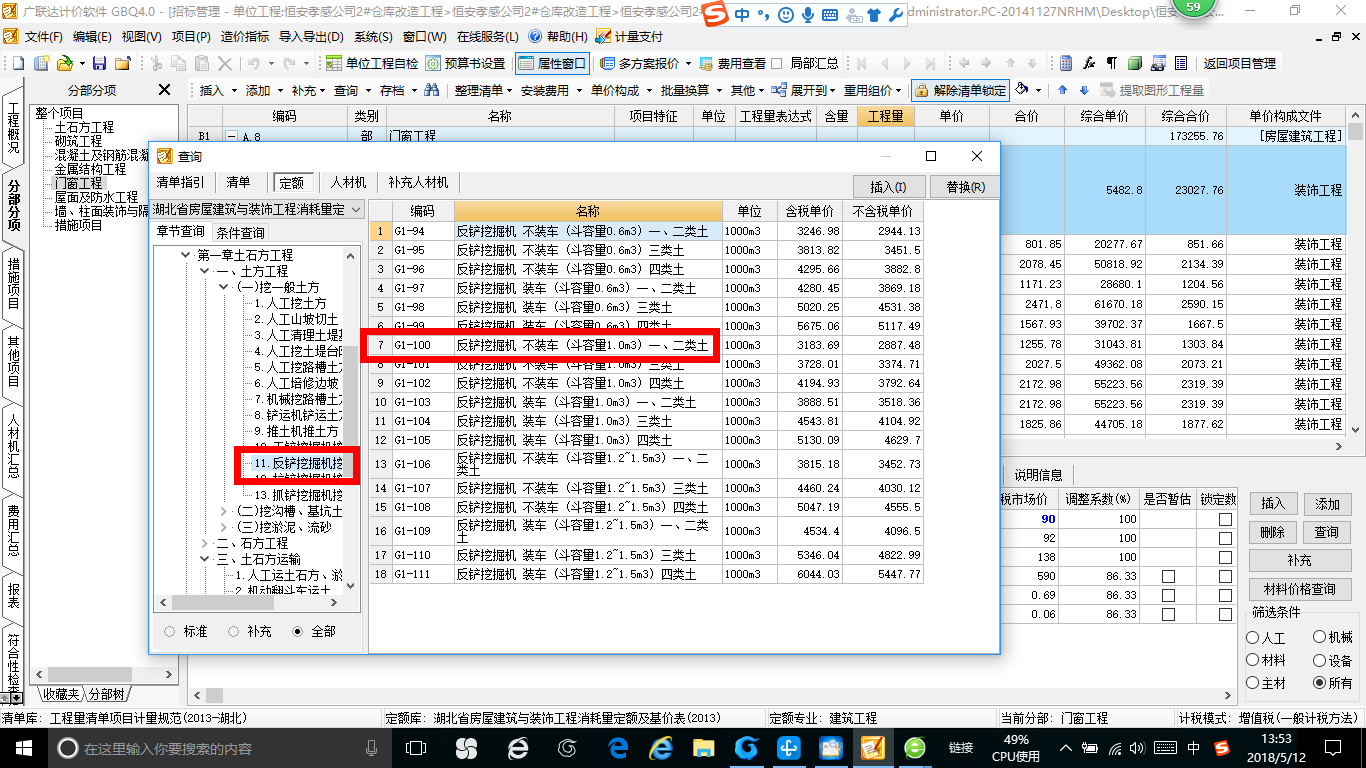Click 插入(I) button in query dialog
This screenshot has height=768, width=1366.
point(889,187)
